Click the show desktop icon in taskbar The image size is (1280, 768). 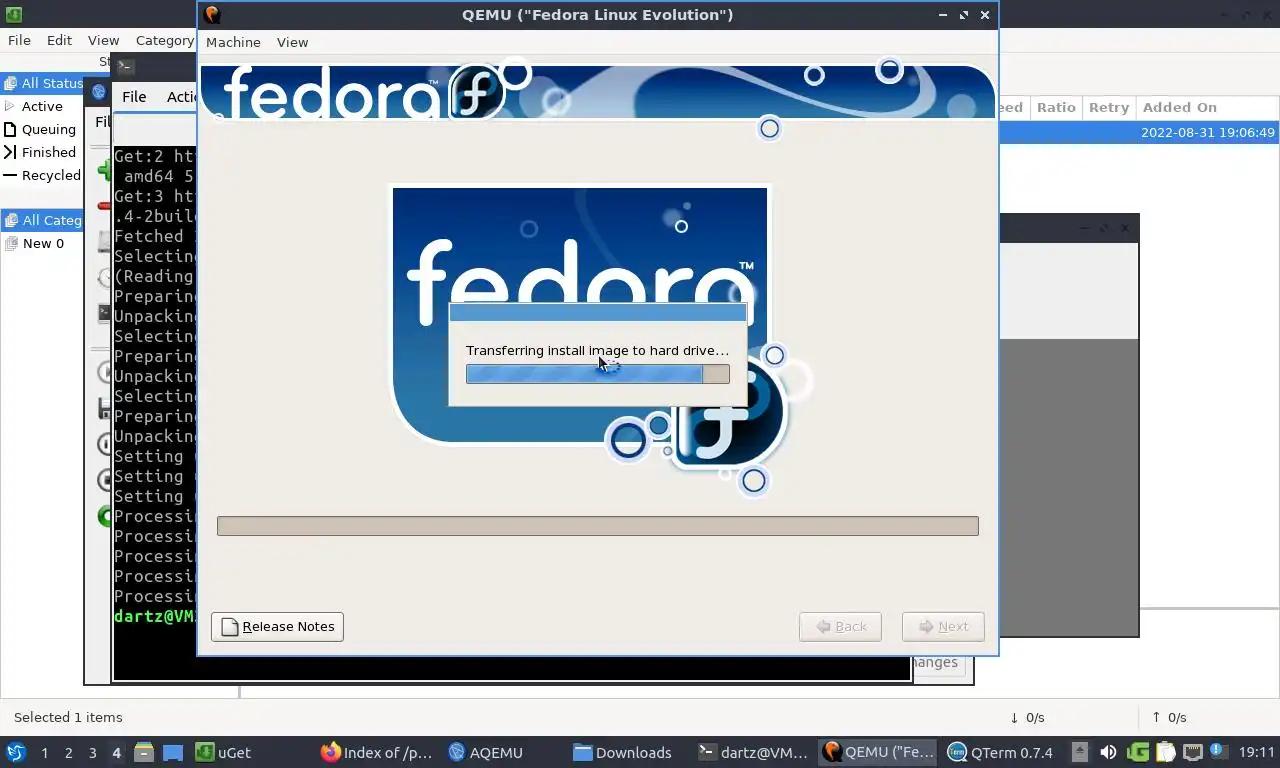173,752
